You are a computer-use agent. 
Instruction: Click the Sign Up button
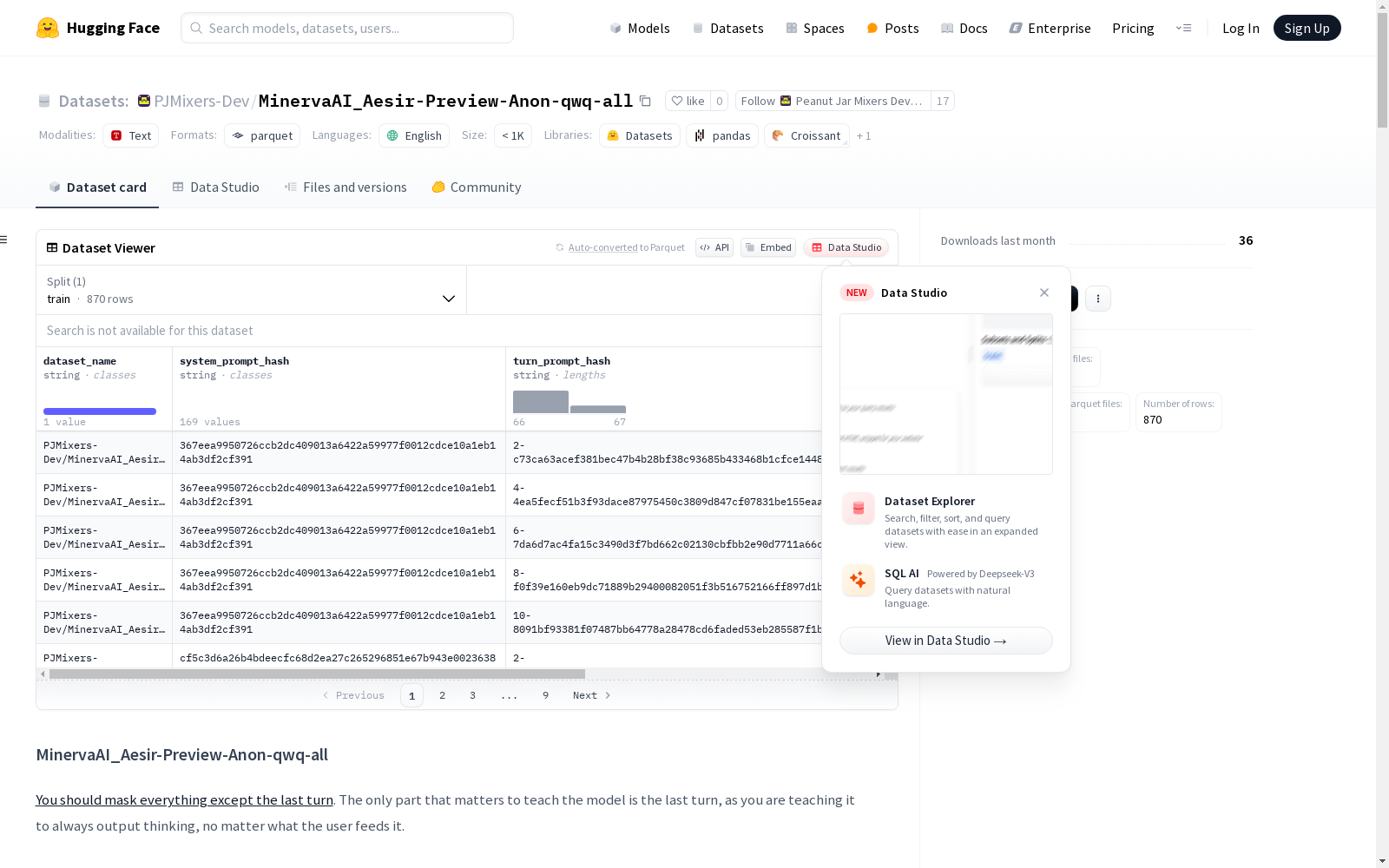click(x=1307, y=28)
